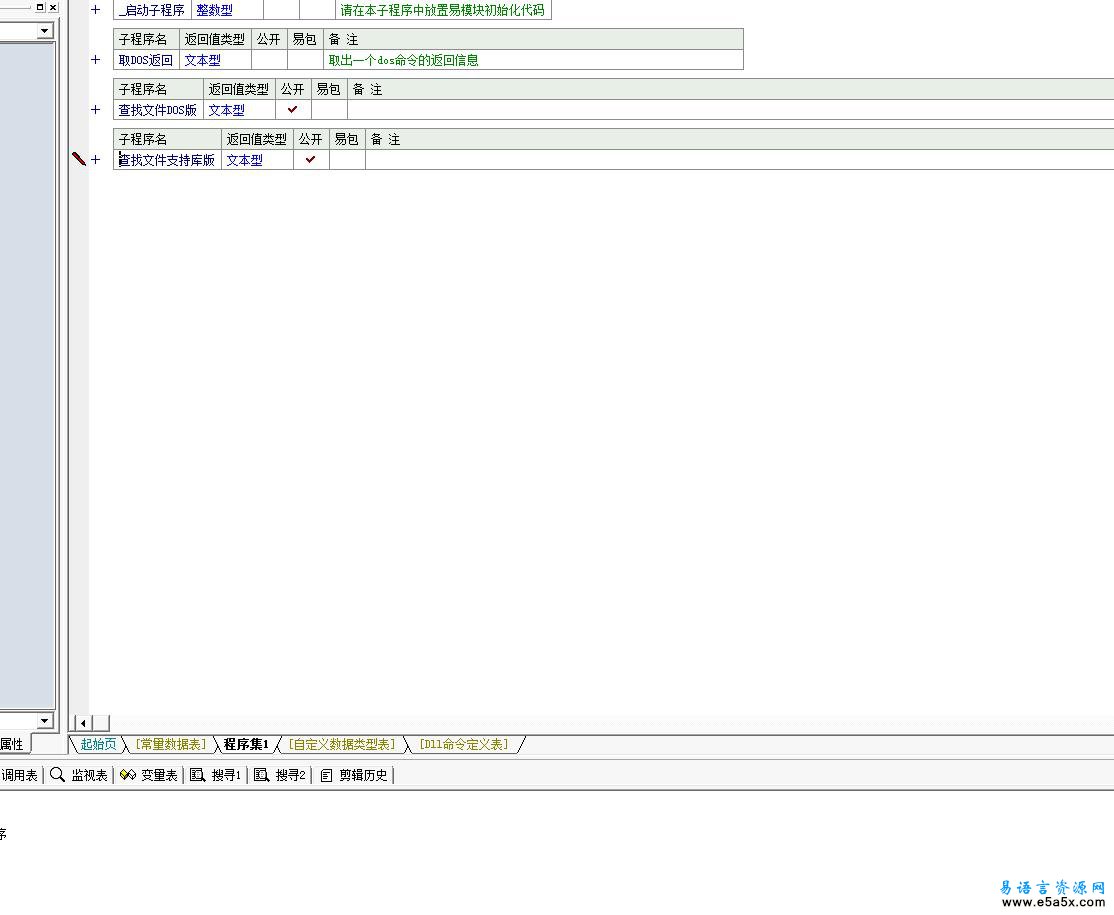This screenshot has height=915, width=1114.
Task: Click the 搜寻2 search results icon
Action: [261, 775]
